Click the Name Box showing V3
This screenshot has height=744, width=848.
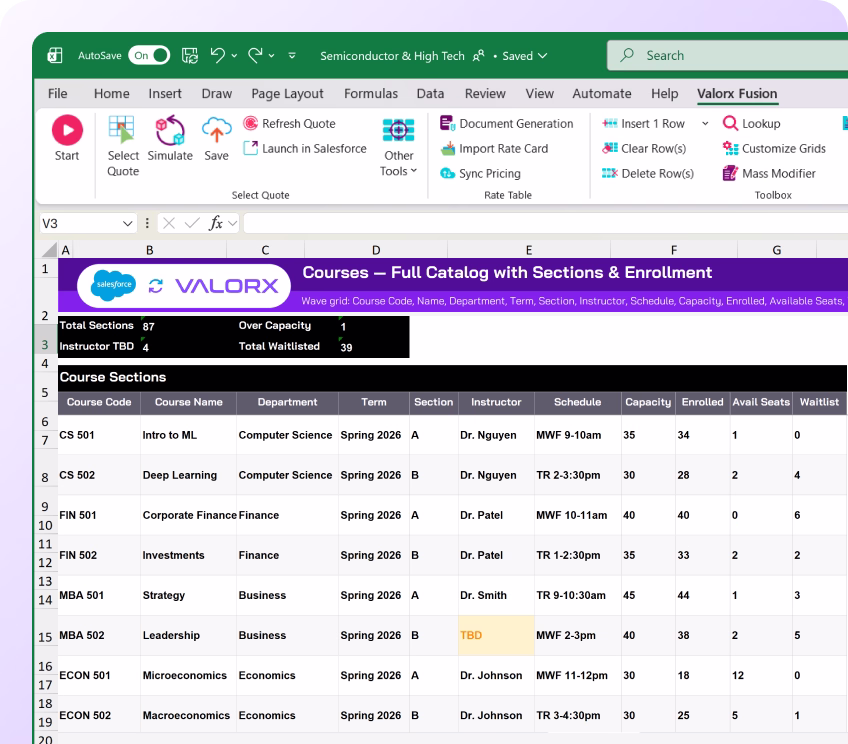pyautogui.click(x=80, y=223)
